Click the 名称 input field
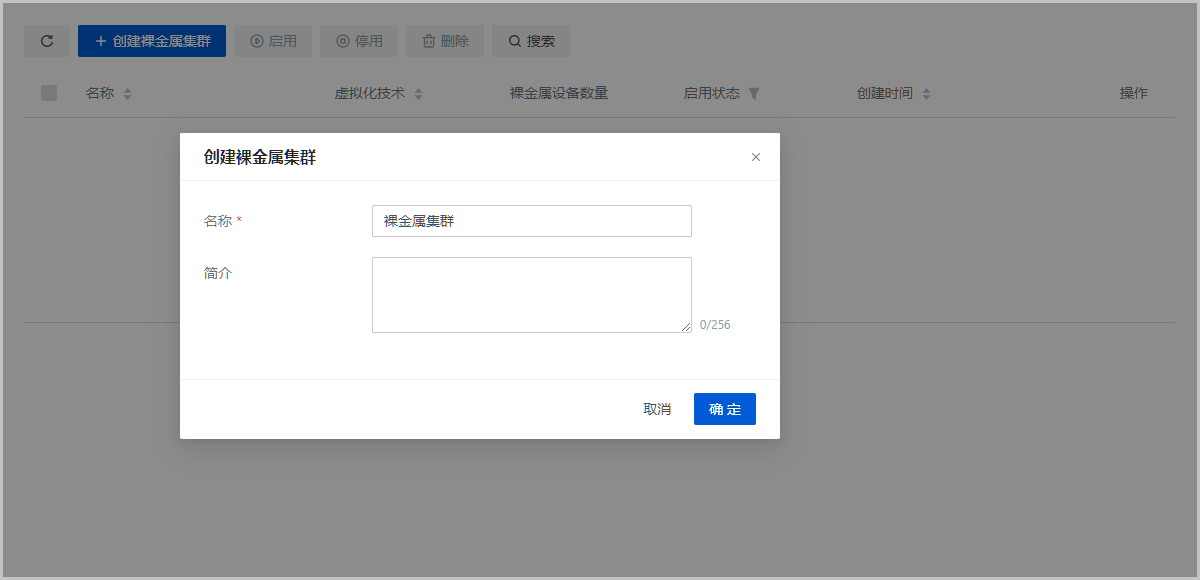 (x=531, y=221)
